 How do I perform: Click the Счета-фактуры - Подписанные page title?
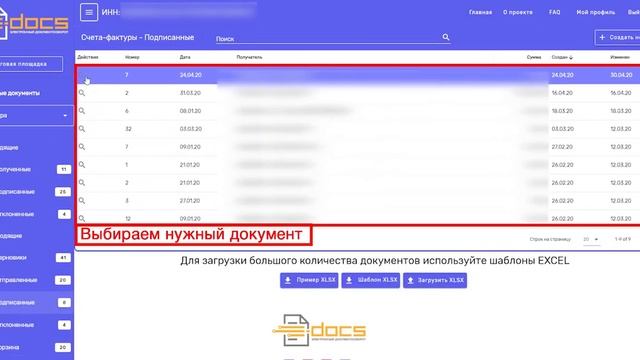point(138,38)
